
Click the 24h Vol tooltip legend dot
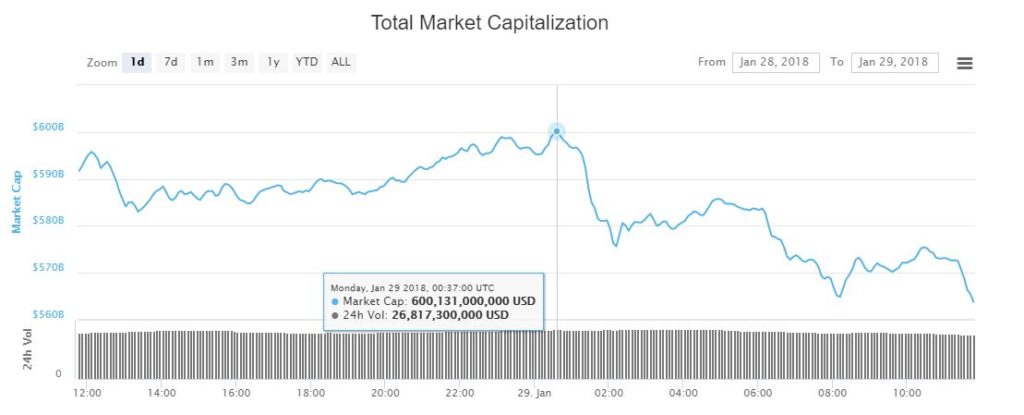[335, 316]
